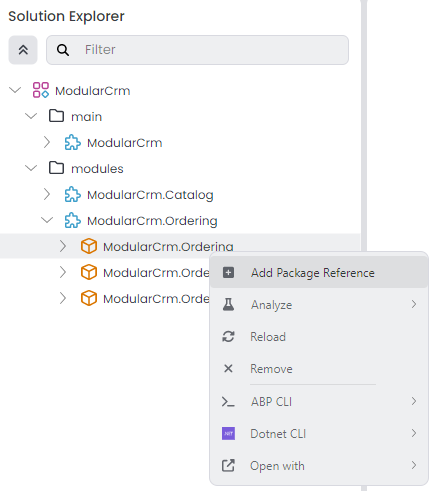Click cube icon of highlighted ModularCrm.Ordering package

pos(89,246)
